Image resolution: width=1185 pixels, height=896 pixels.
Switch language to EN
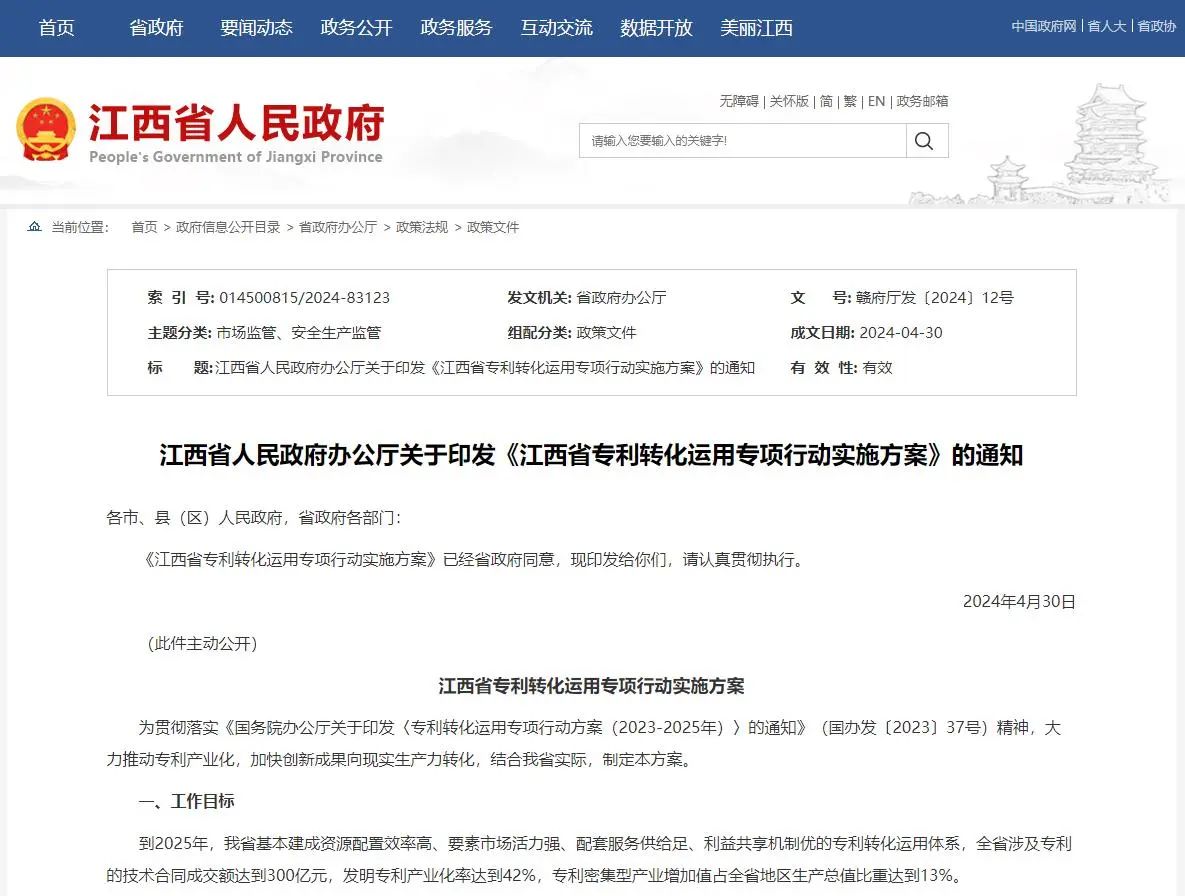point(876,101)
